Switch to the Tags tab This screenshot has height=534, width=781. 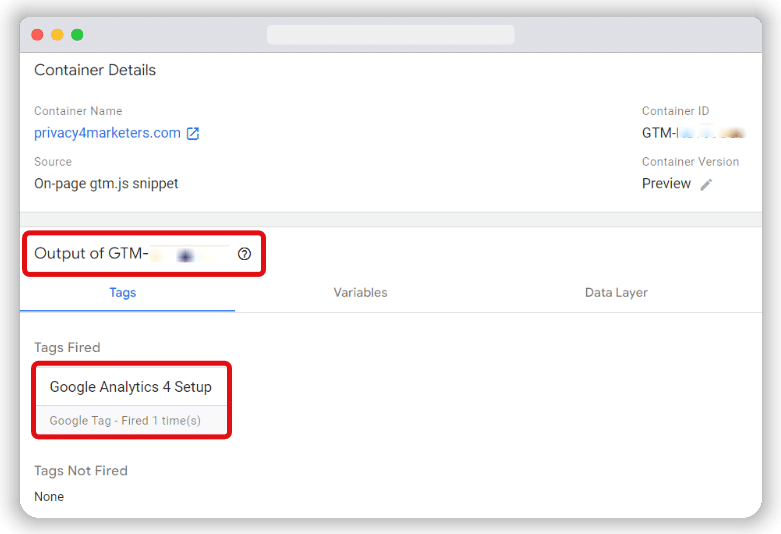pos(123,292)
